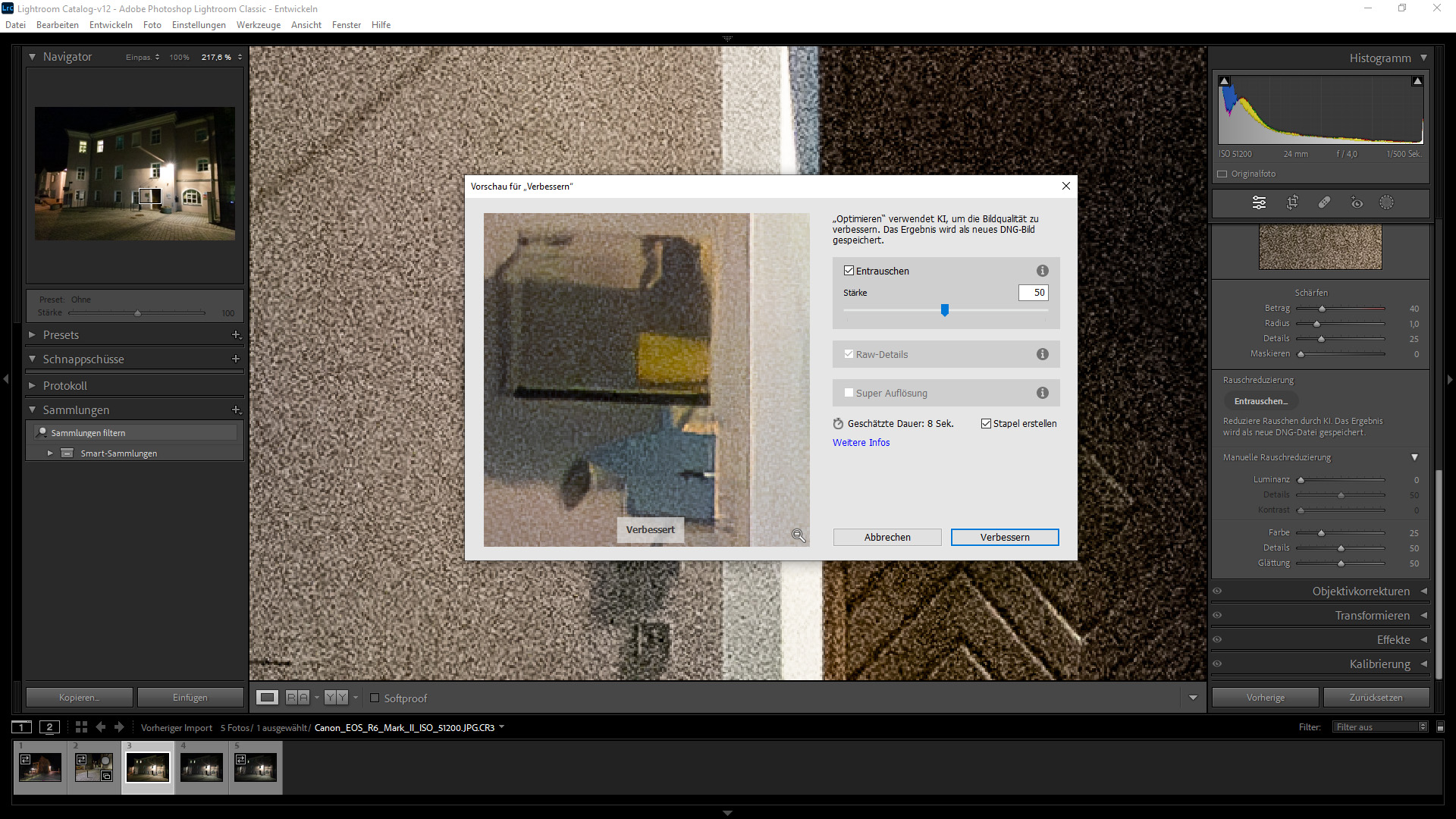Screen dimensions: 1456x819
Task: Click the Edit sliders tool icon
Action: [1259, 202]
